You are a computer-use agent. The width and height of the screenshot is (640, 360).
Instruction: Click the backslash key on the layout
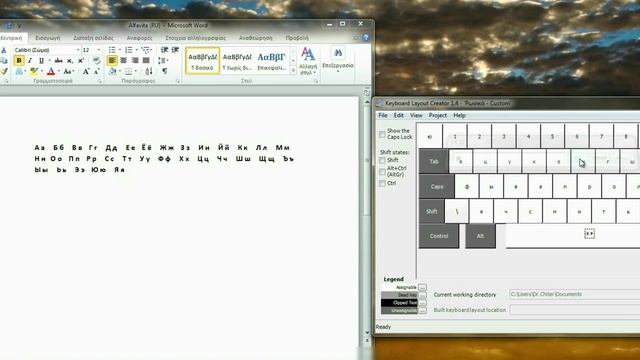tap(457, 211)
